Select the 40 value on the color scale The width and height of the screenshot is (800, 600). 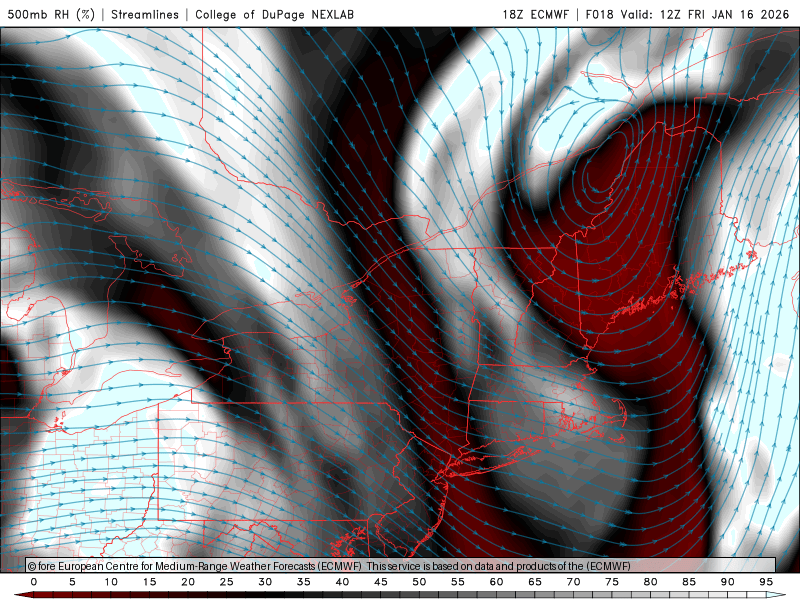coord(342,582)
